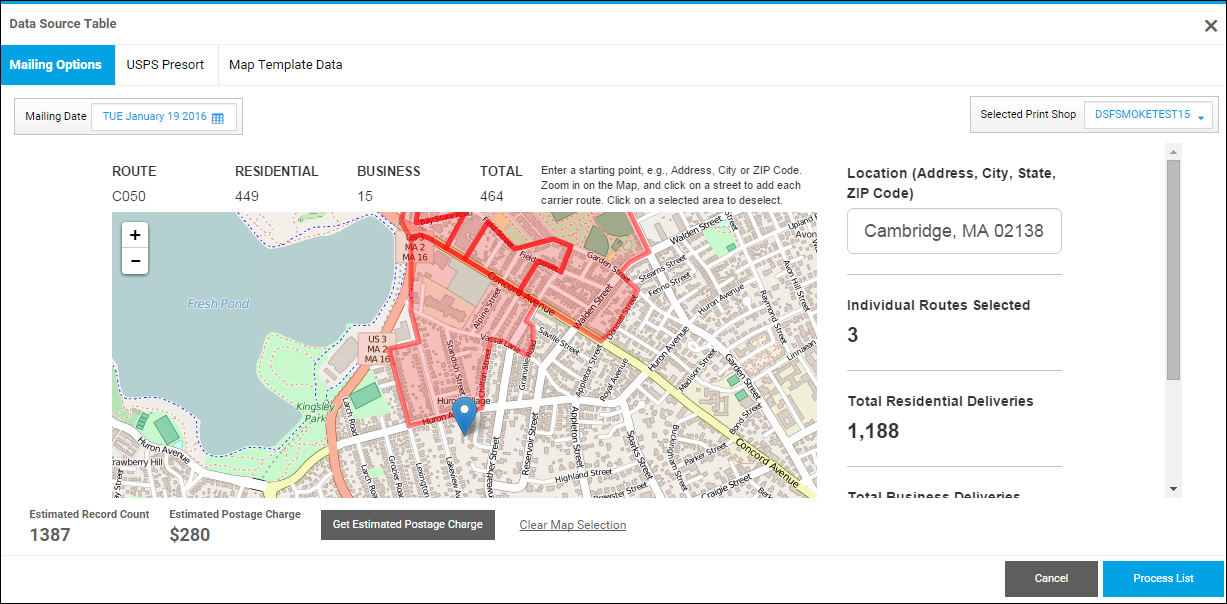Open the mailing date calendar icon
1227x604 pixels.
point(218,117)
